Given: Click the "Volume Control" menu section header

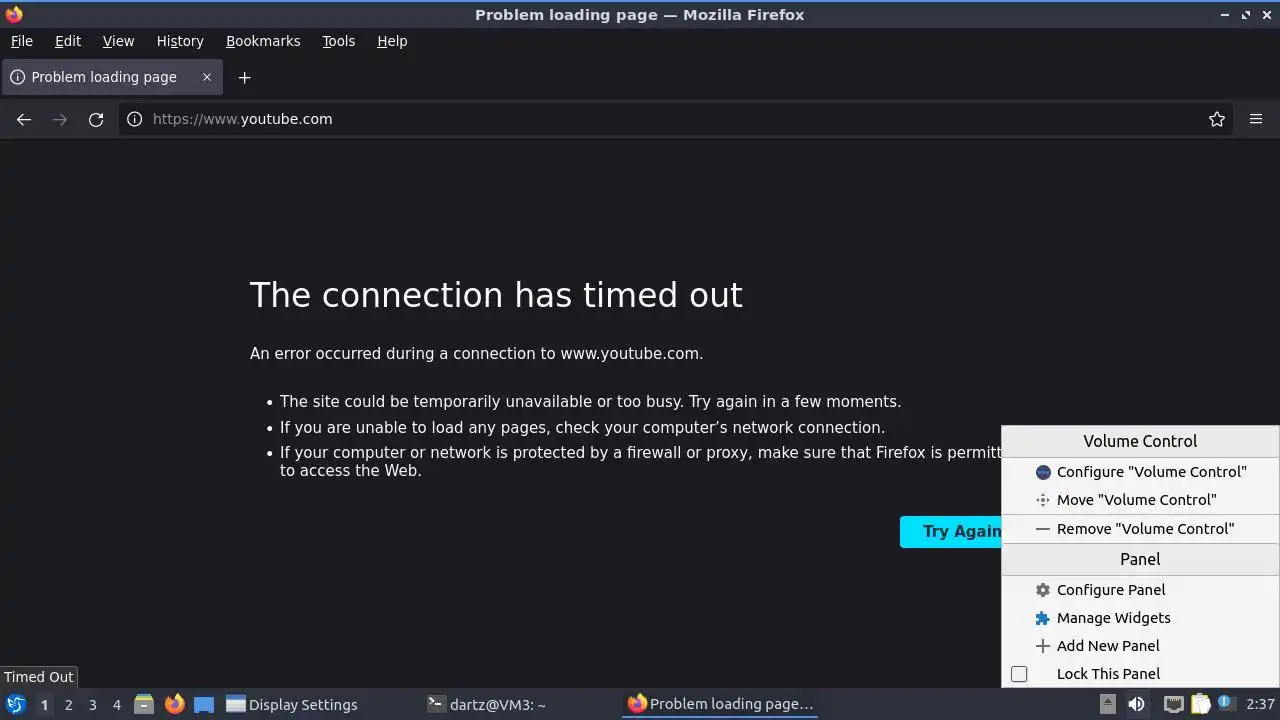Looking at the screenshot, I should [1140, 441].
